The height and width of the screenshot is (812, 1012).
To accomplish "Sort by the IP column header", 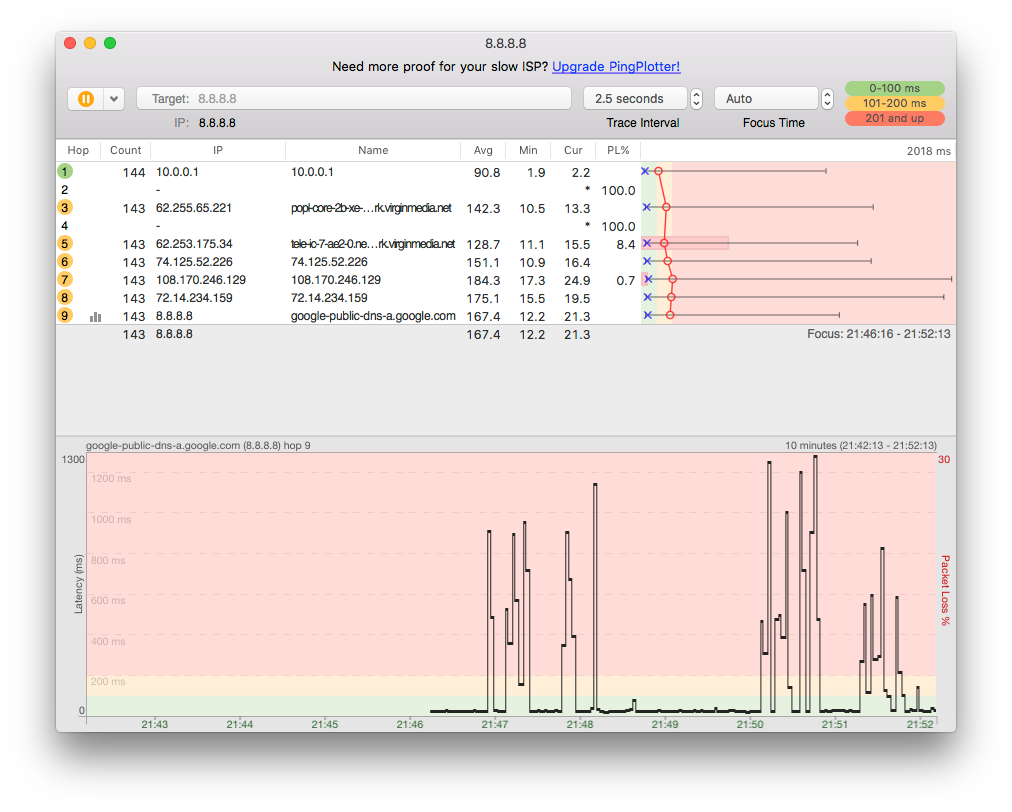I will click(218, 150).
